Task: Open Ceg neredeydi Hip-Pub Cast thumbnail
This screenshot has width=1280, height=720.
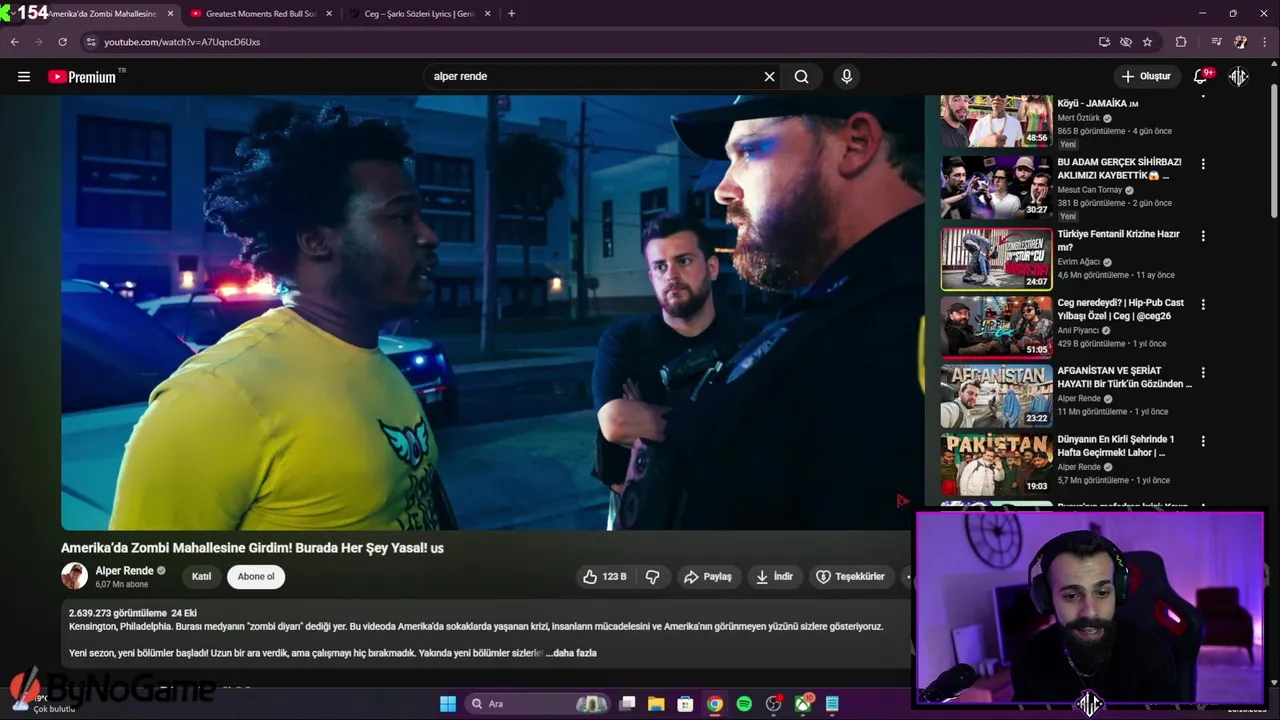Action: (996, 327)
